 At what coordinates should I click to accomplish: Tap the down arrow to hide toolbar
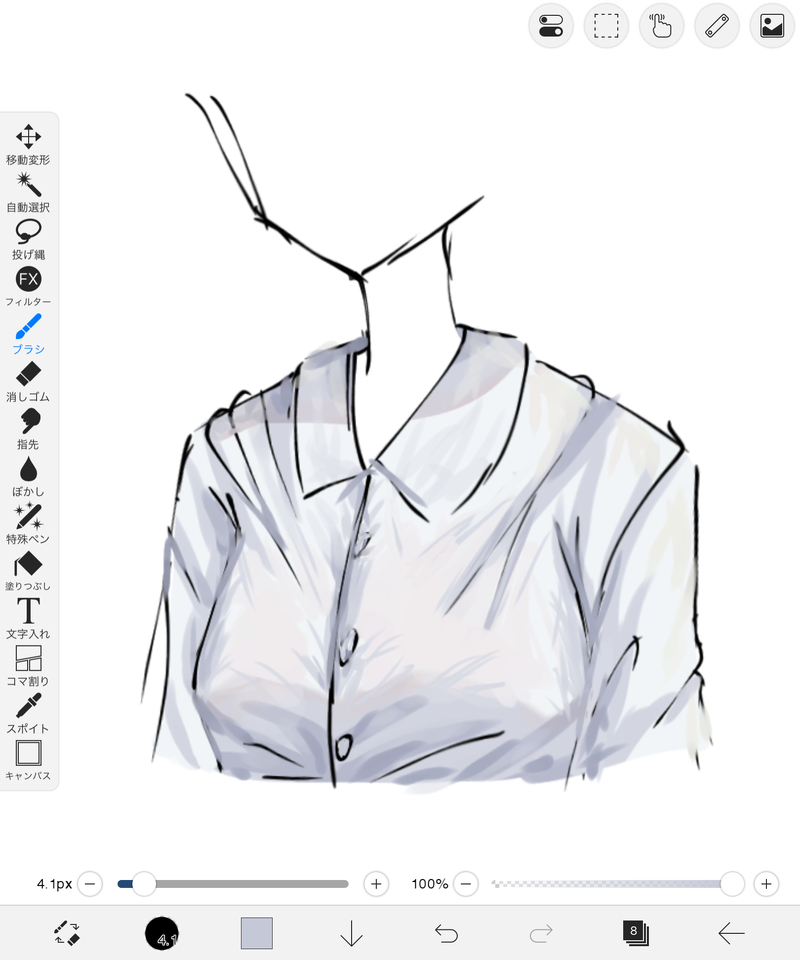click(x=351, y=934)
